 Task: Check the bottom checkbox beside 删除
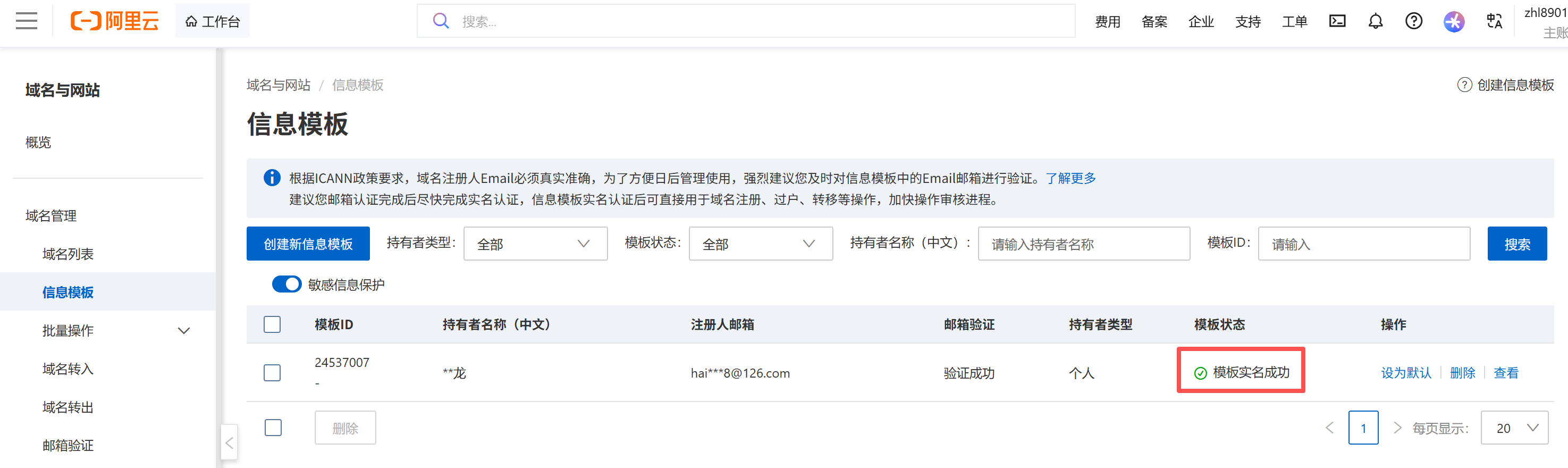pyautogui.click(x=273, y=428)
